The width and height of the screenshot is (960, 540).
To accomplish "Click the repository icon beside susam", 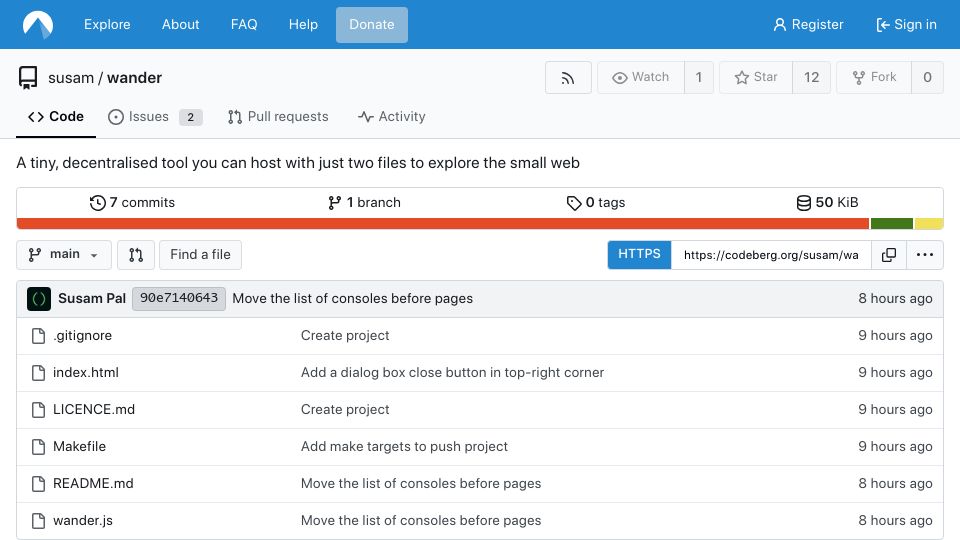I will pos(28,78).
